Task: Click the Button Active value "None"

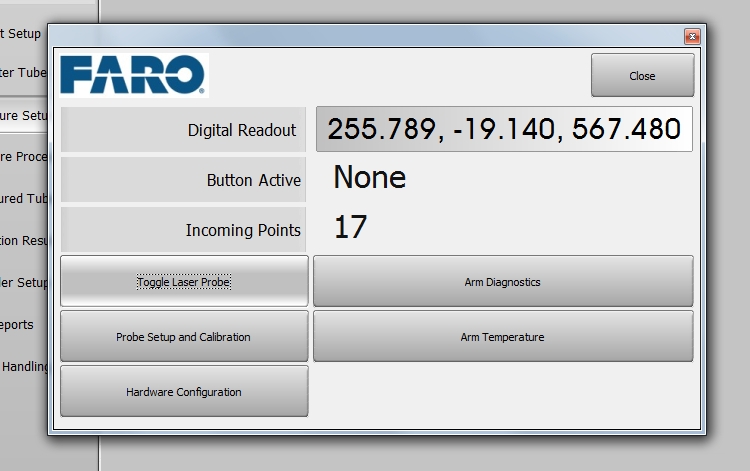Action: [370, 178]
